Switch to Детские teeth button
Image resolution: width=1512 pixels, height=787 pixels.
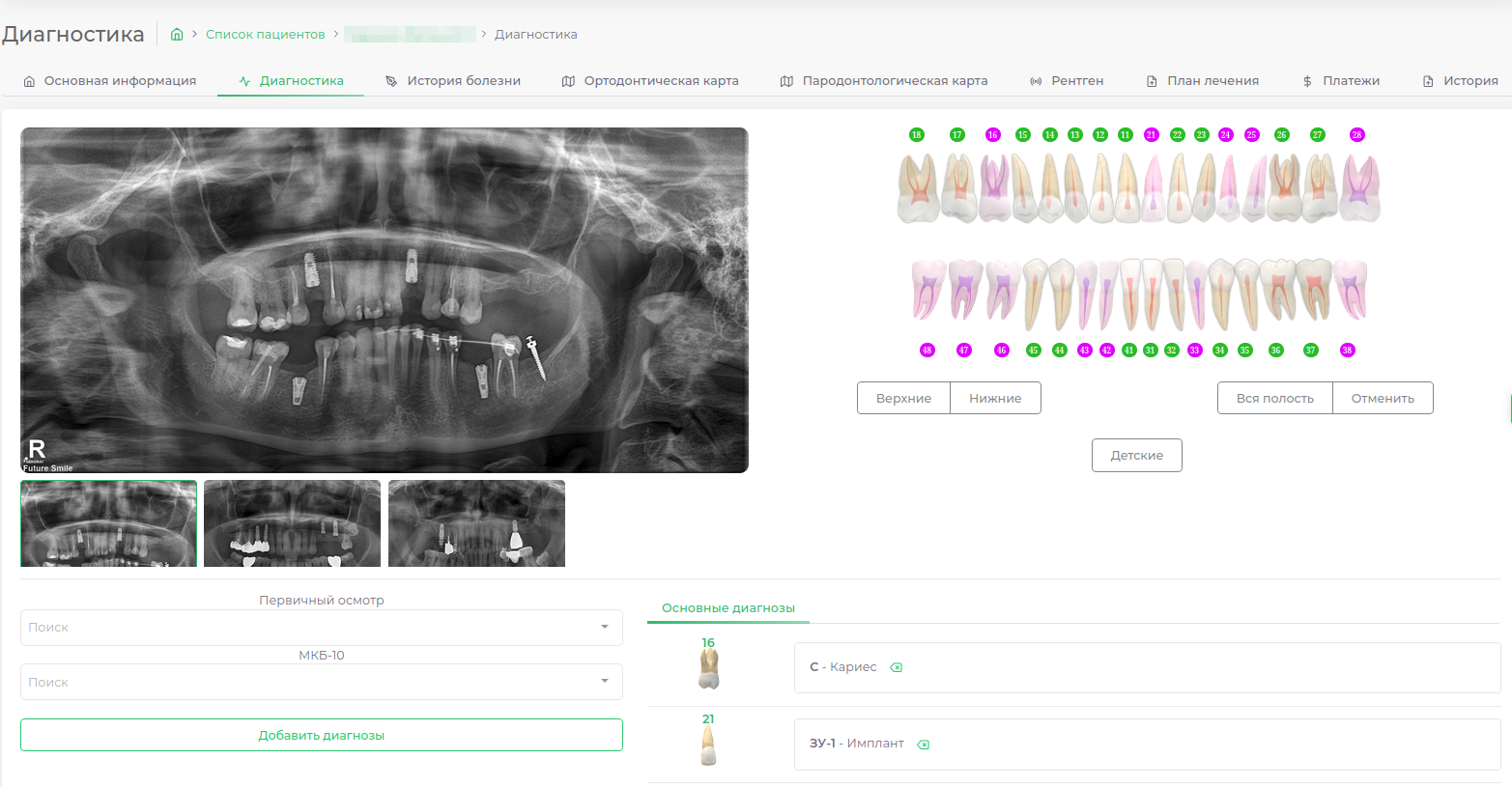1136,455
